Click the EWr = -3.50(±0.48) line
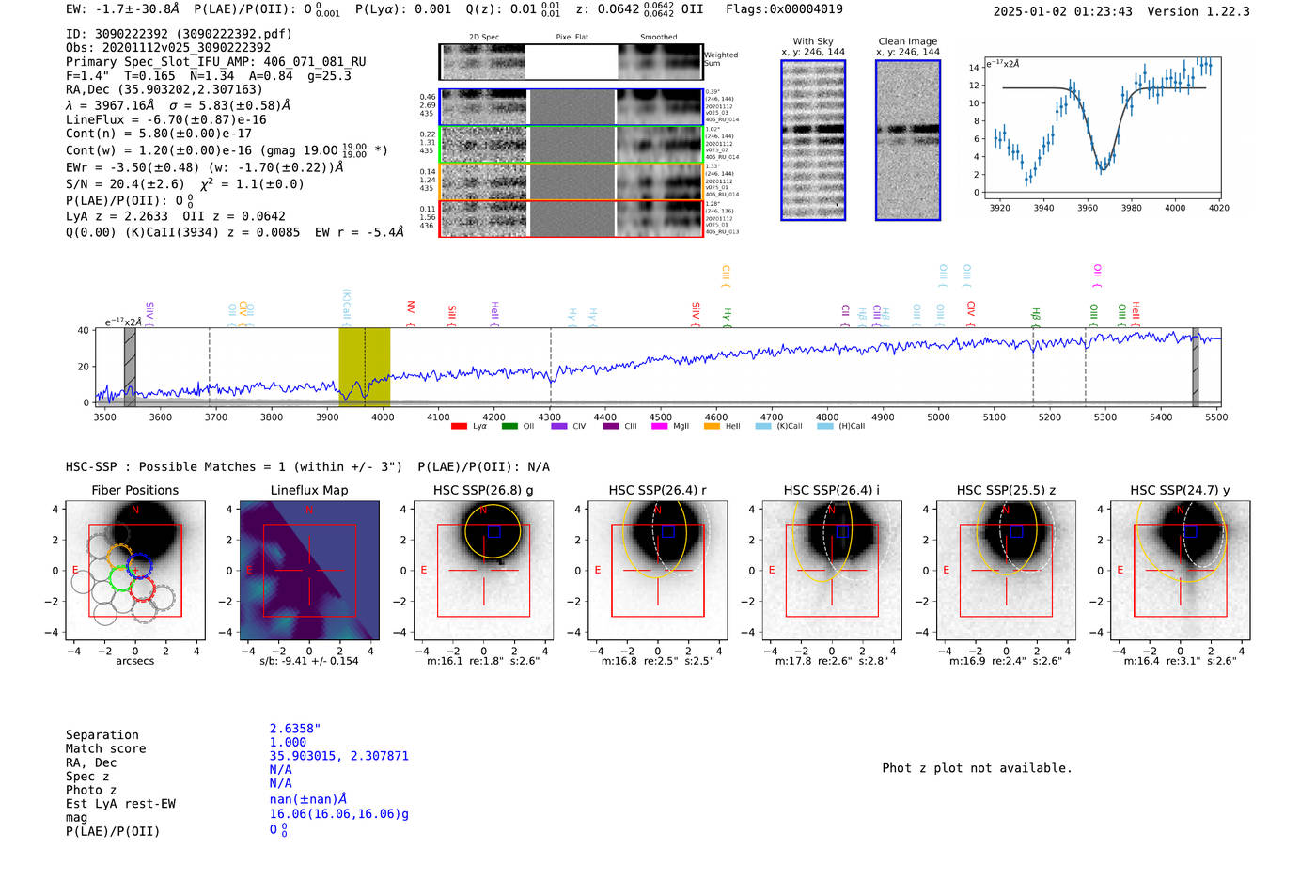Viewport: 1316px width, 896px height. point(205,167)
